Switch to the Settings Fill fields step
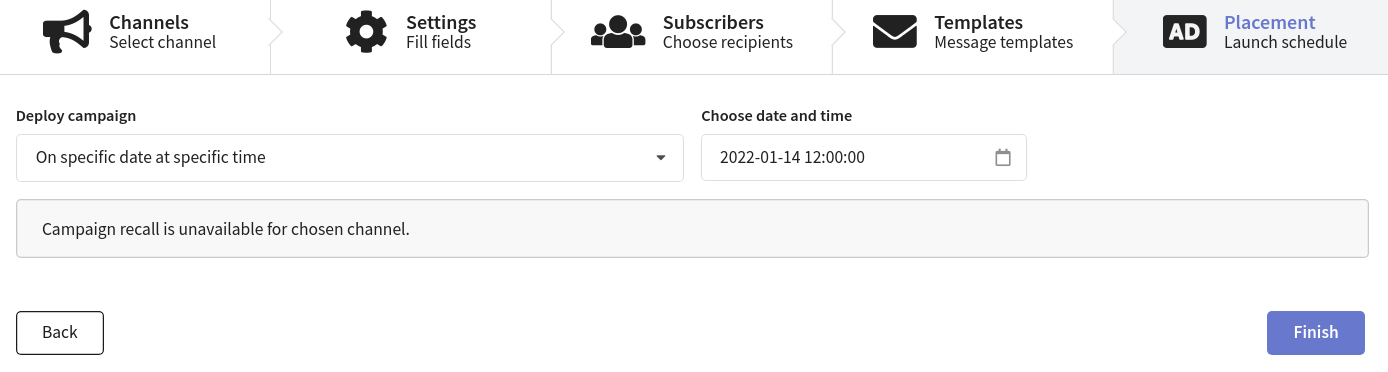 pos(411,37)
